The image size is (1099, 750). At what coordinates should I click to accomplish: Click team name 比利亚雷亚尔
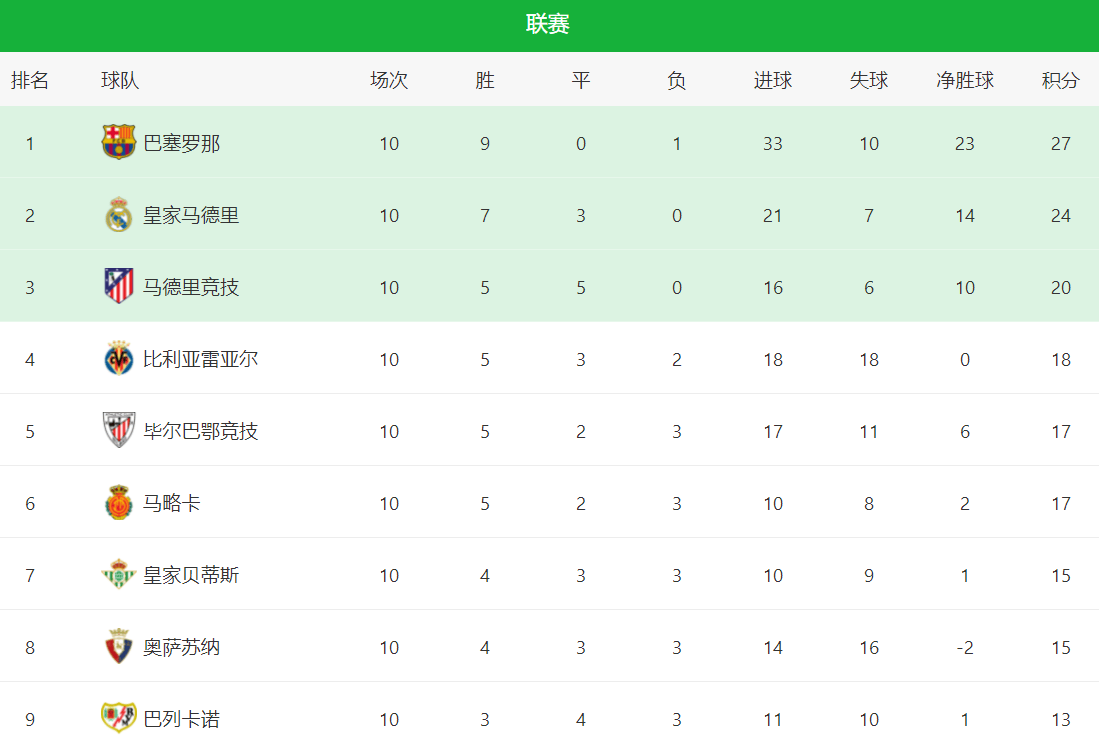click(200, 360)
